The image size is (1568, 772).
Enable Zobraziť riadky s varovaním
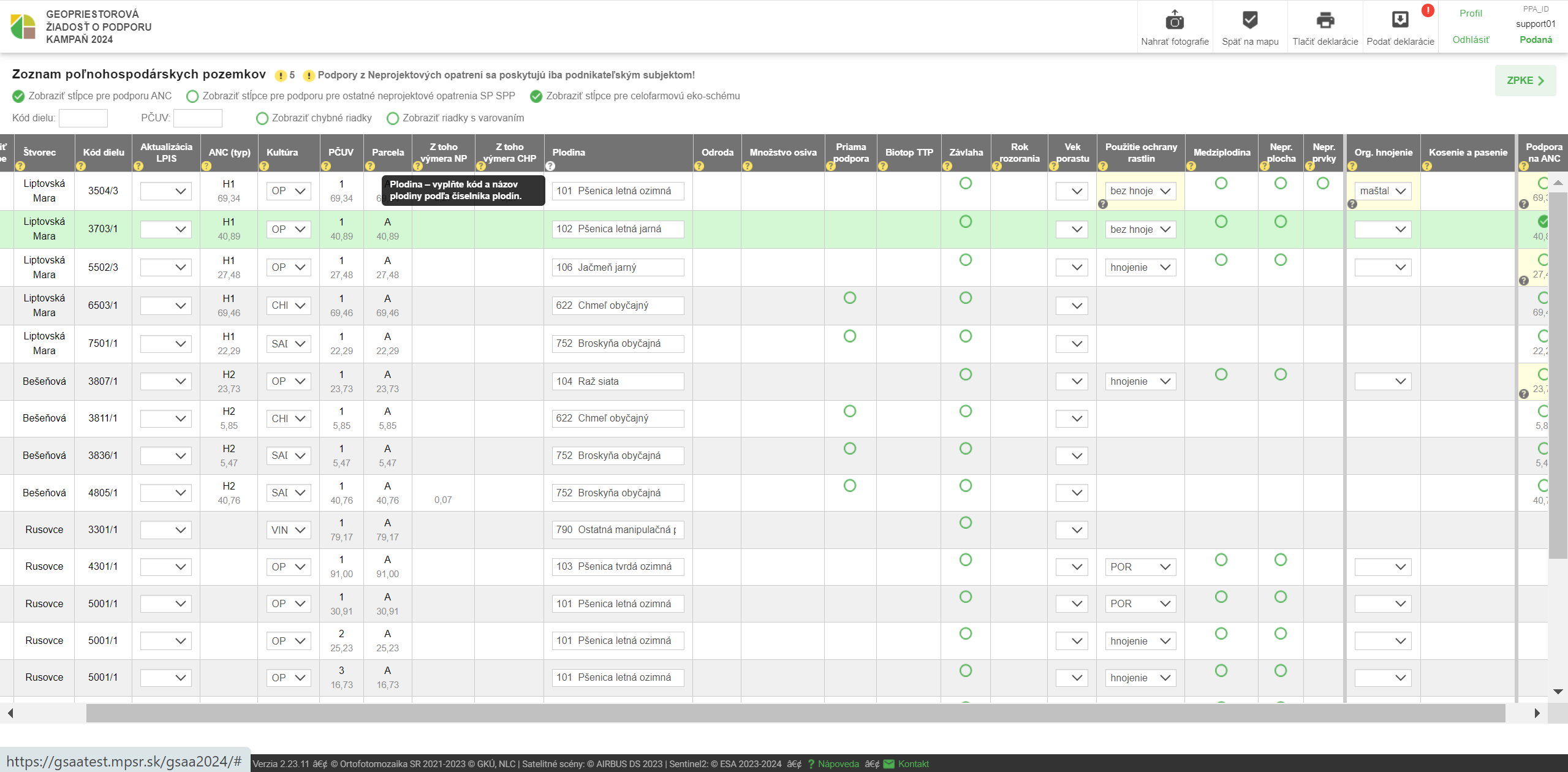[x=393, y=118]
